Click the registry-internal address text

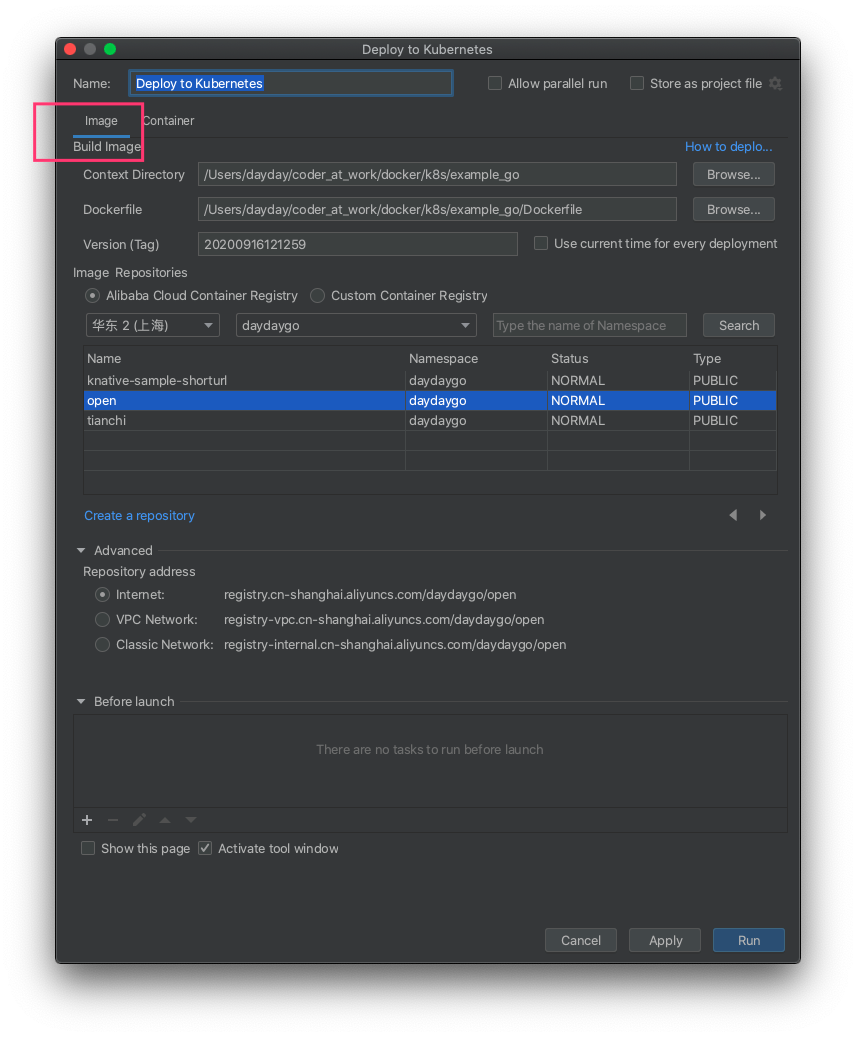click(x=395, y=645)
